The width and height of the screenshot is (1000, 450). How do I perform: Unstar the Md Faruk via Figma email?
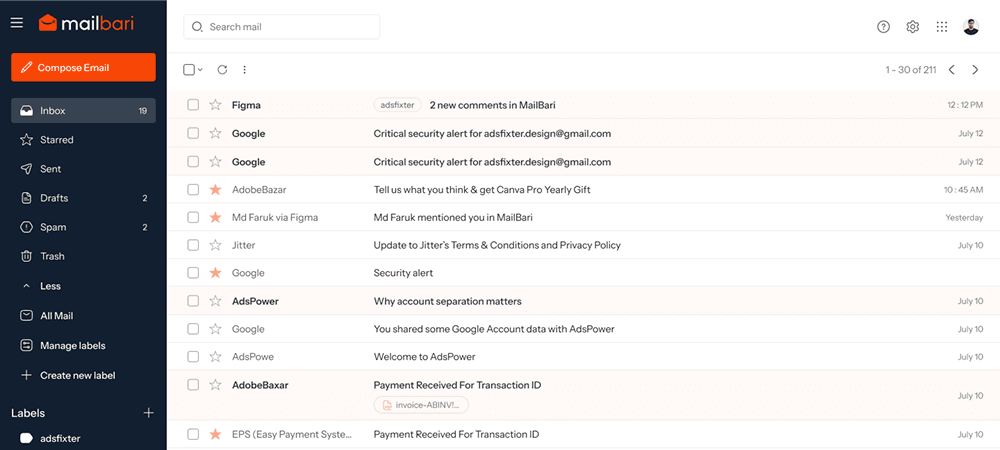(x=216, y=217)
